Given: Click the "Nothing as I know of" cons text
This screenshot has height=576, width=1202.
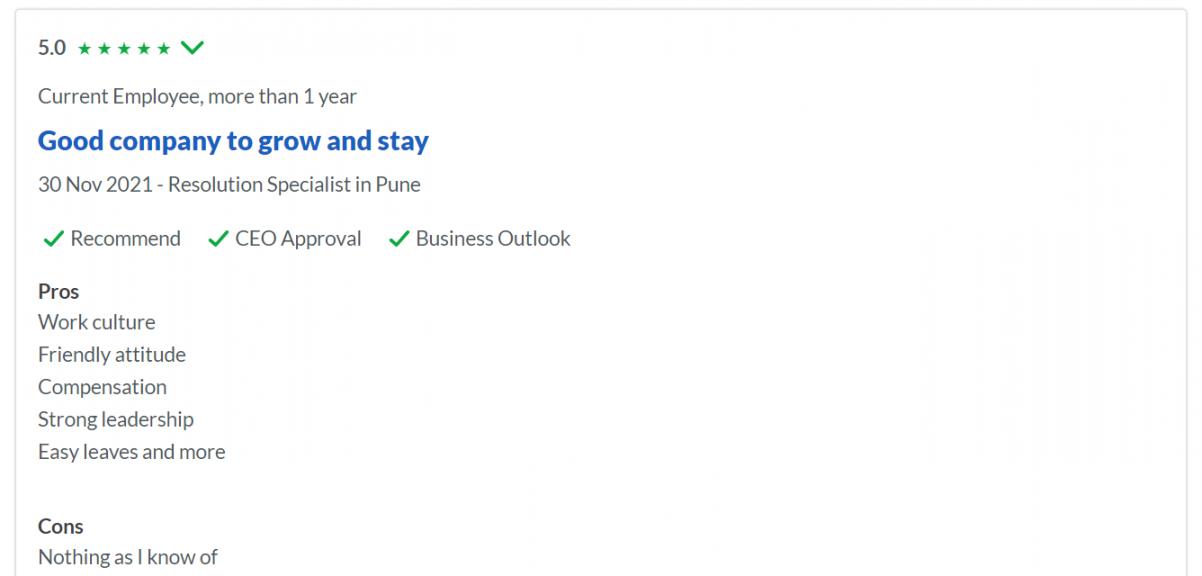Looking at the screenshot, I should coord(128,558).
